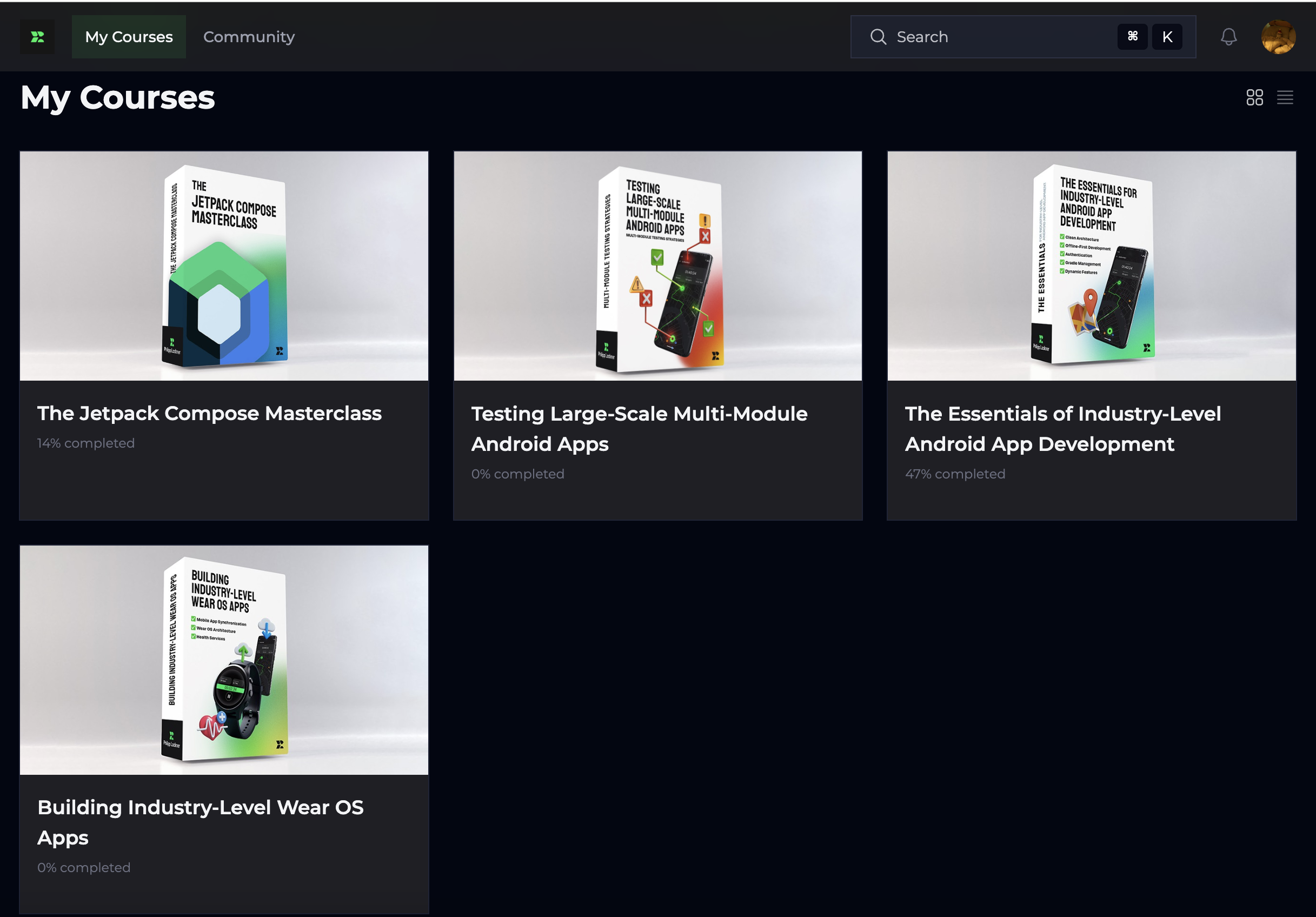Open The Essentials of Industry-Level Android title
The image size is (1316, 917).
(1062, 429)
